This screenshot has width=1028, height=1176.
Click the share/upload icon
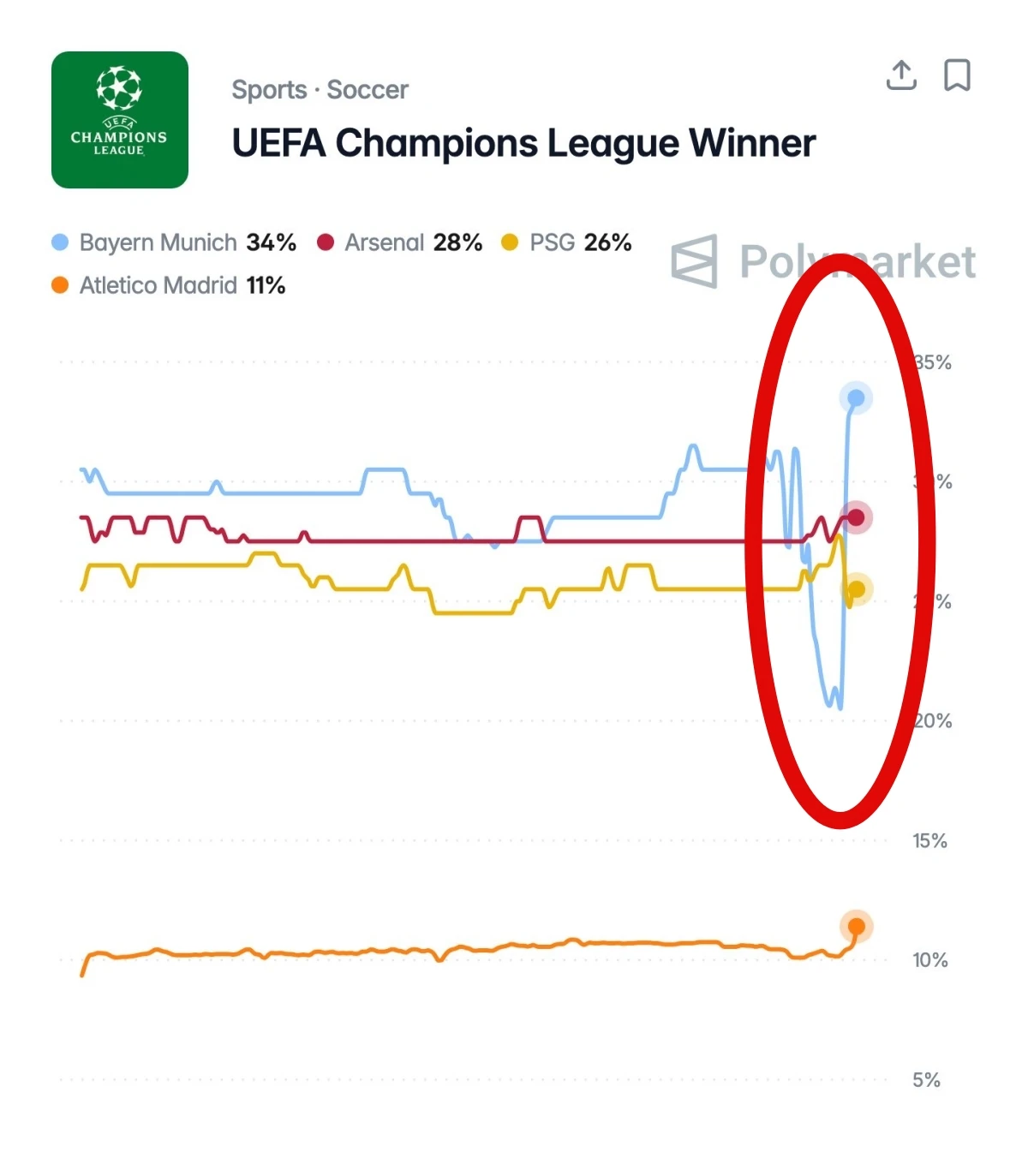pos(901,75)
